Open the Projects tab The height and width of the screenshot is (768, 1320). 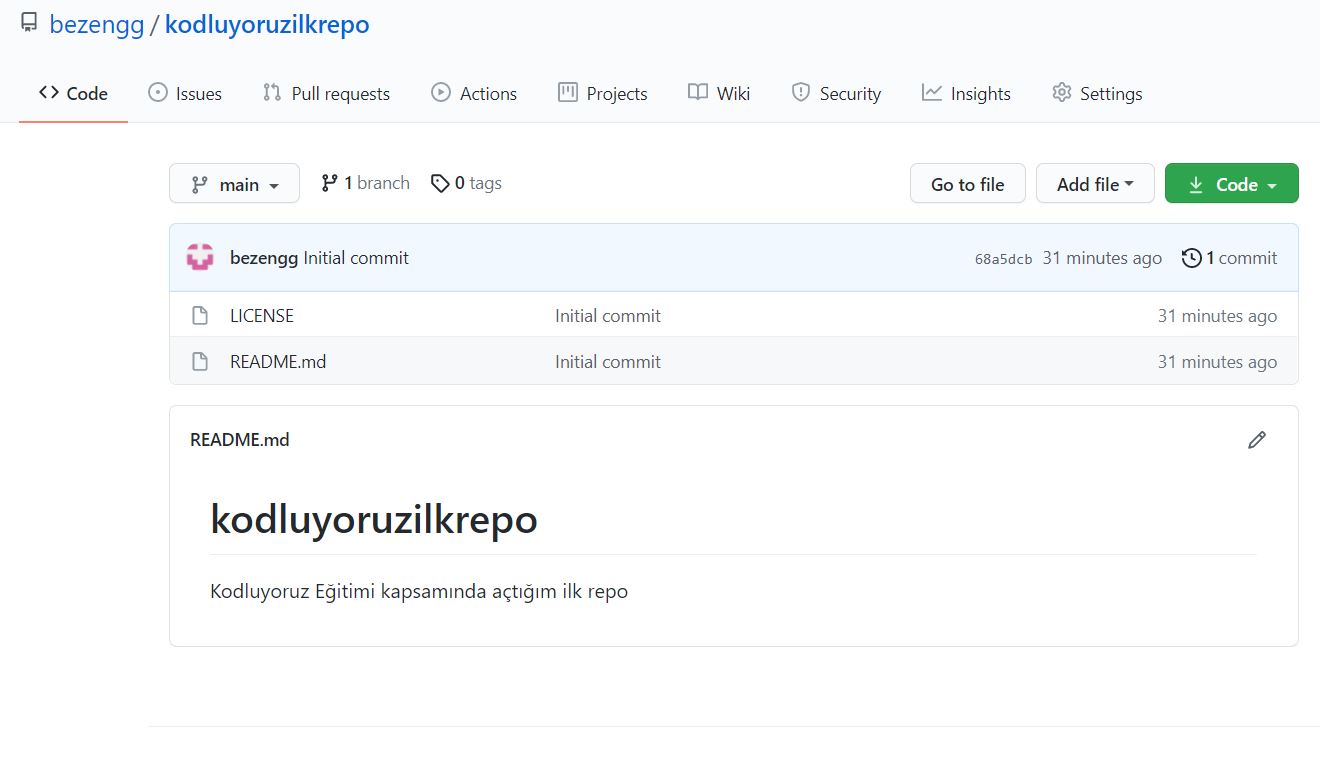pyautogui.click(x=603, y=94)
